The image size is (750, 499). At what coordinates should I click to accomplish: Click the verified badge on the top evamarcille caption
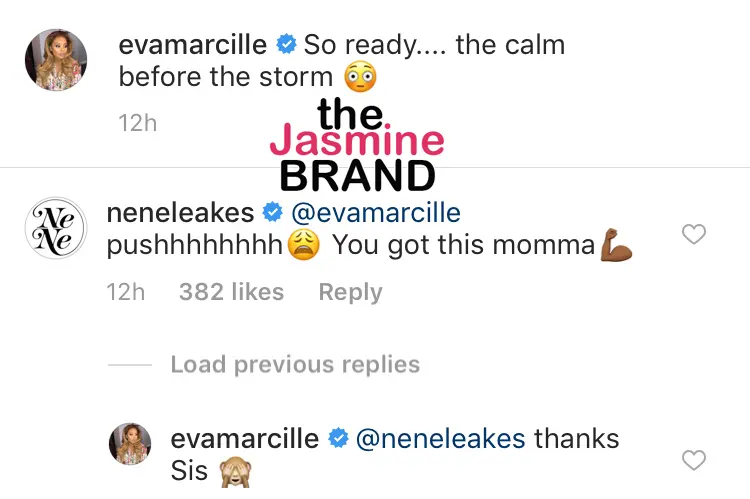(x=285, y=45)
